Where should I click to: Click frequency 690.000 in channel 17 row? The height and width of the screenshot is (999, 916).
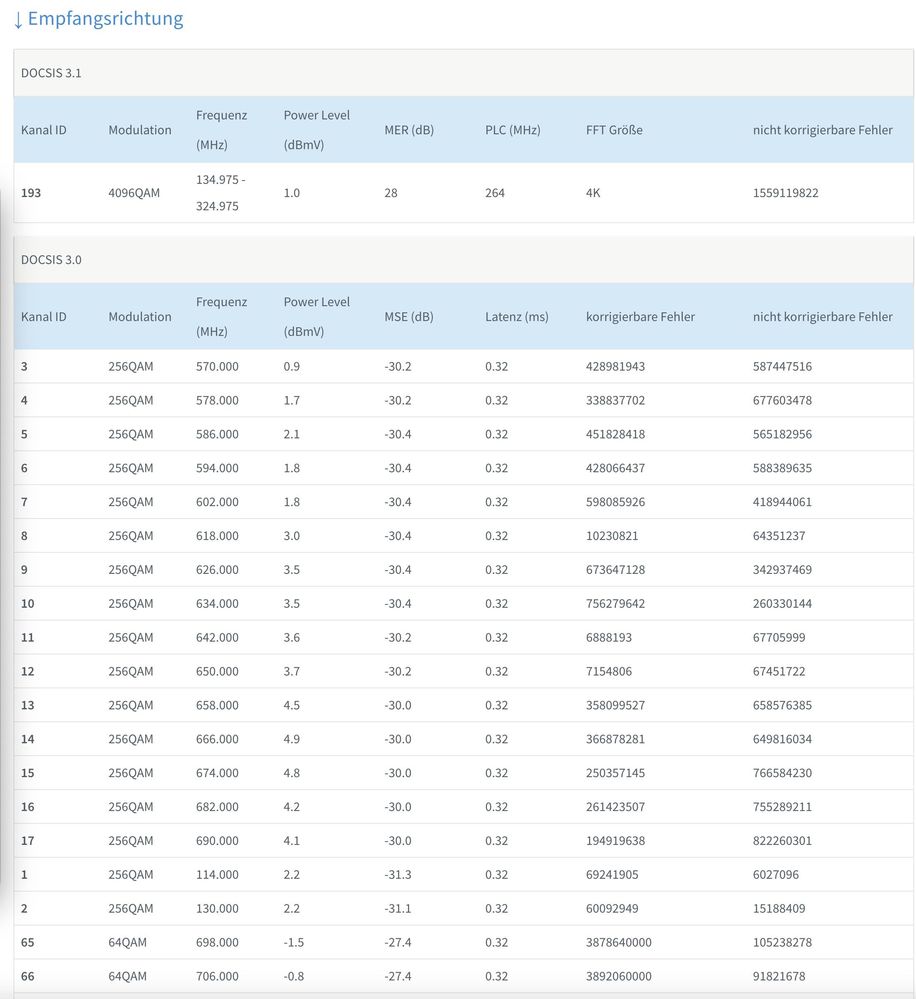(217, 841)
